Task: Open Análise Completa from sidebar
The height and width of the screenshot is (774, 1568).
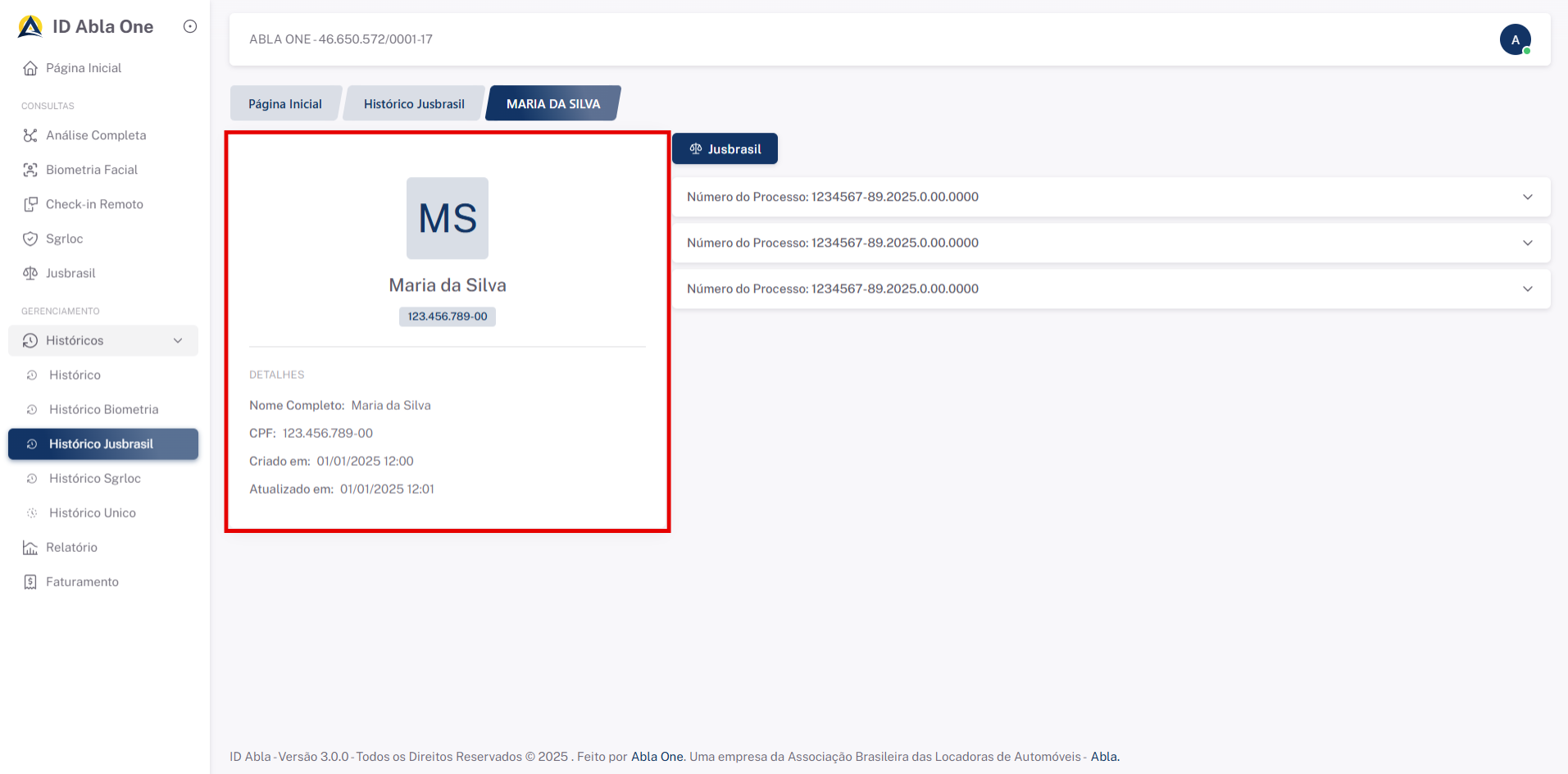Action: (96, 135)
